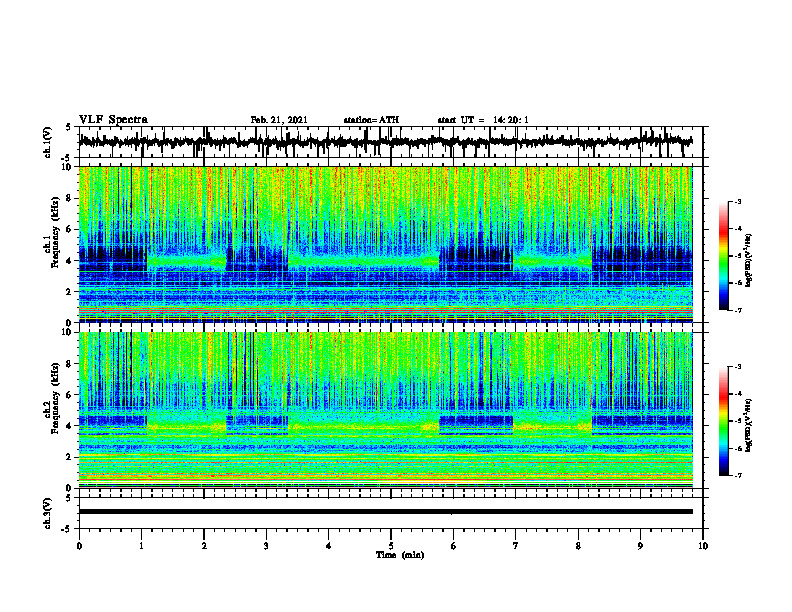This screenshot has height=612, width=792.
Task: Click the time axis tick label "9"
Action: 640,546
